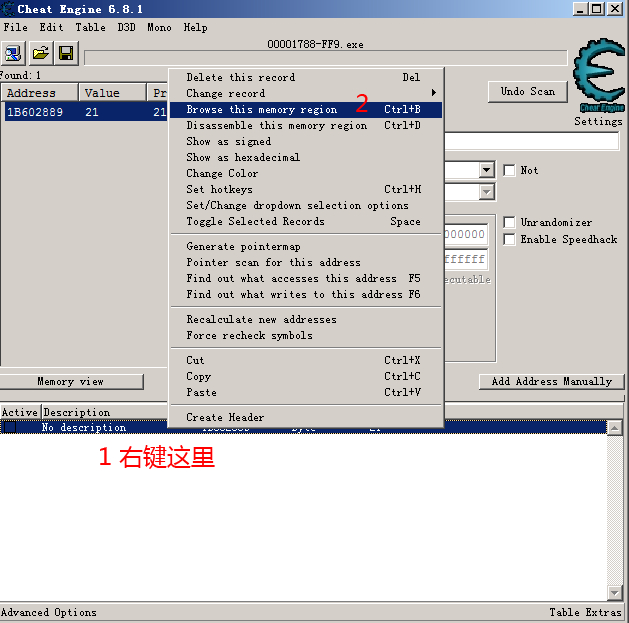Click the Description column header
Image resolution: width=629 pixels, height=623 pixels.
pyautogui.click(x=104, y=412)
